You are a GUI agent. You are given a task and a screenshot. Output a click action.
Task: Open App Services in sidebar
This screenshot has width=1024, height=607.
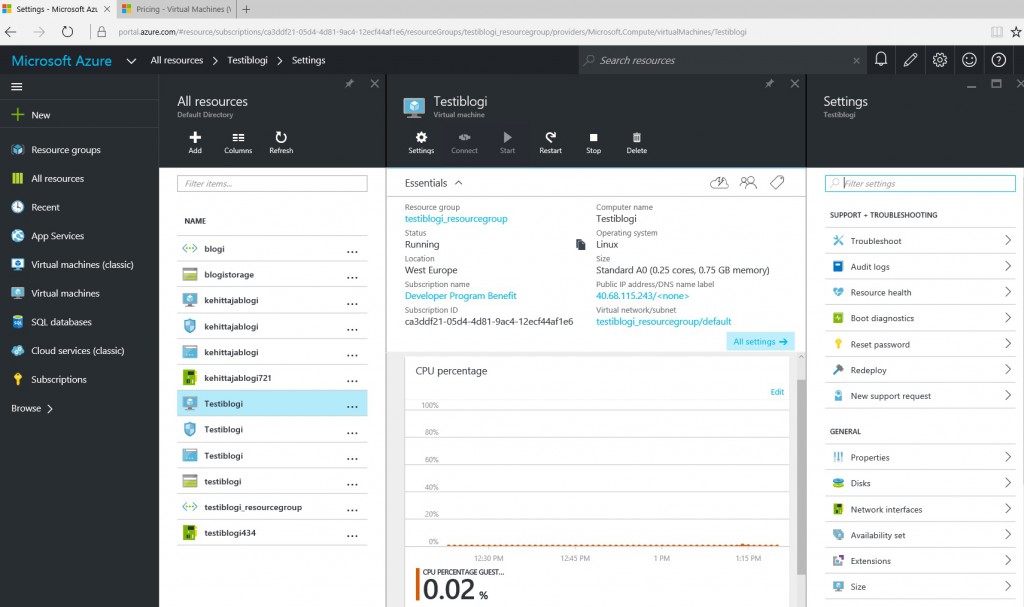point(79,236)
